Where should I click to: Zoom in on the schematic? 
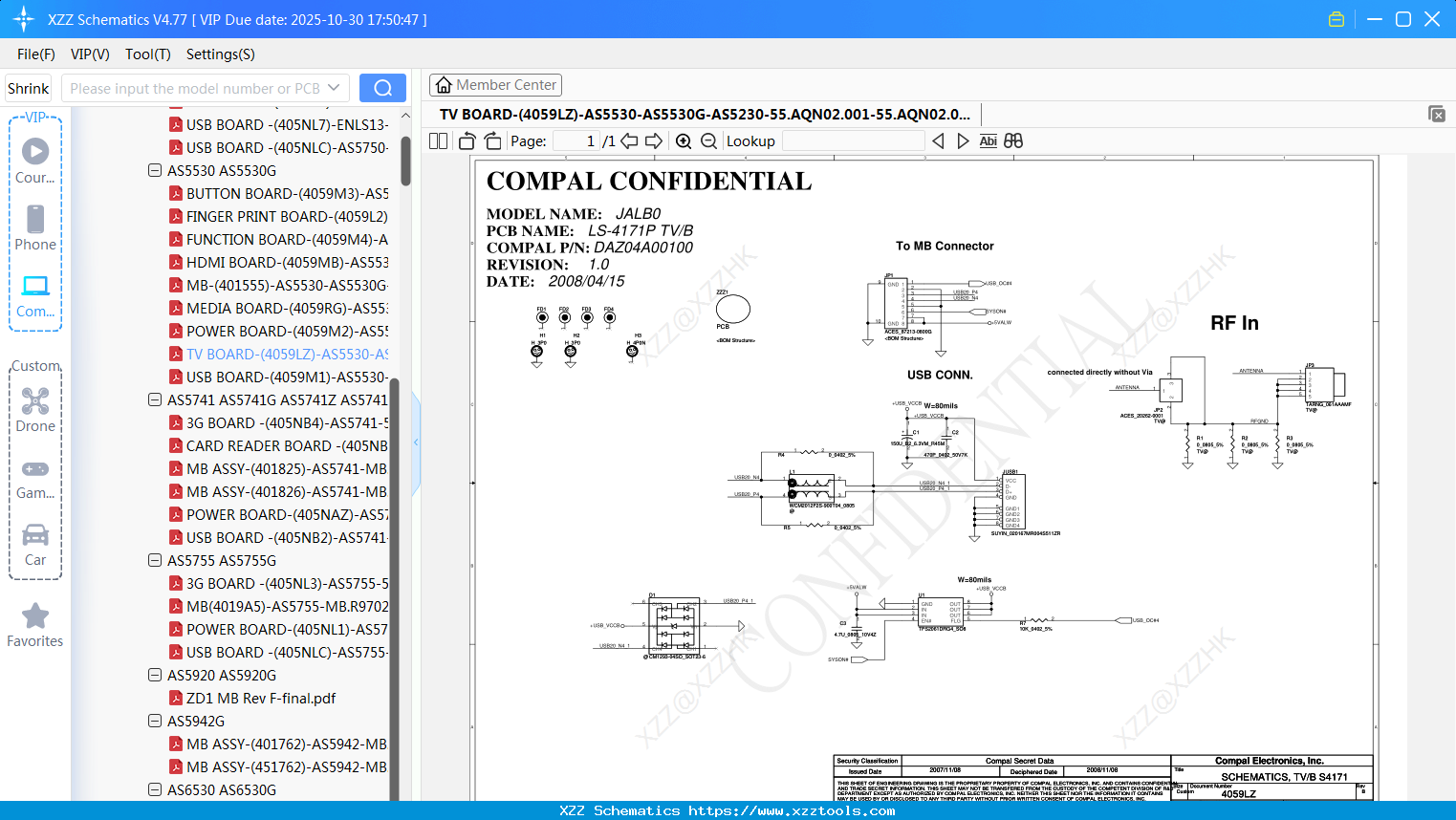(684, 140)
